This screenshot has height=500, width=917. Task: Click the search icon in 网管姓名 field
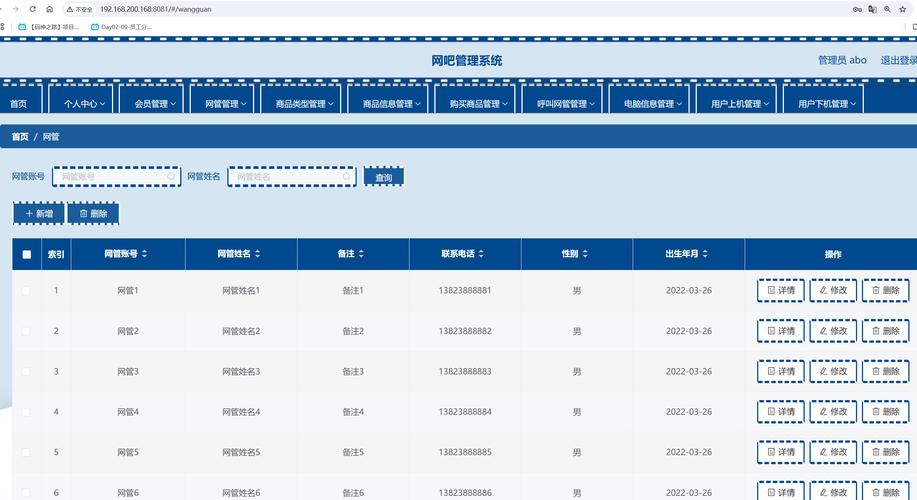tap(346, 176)
